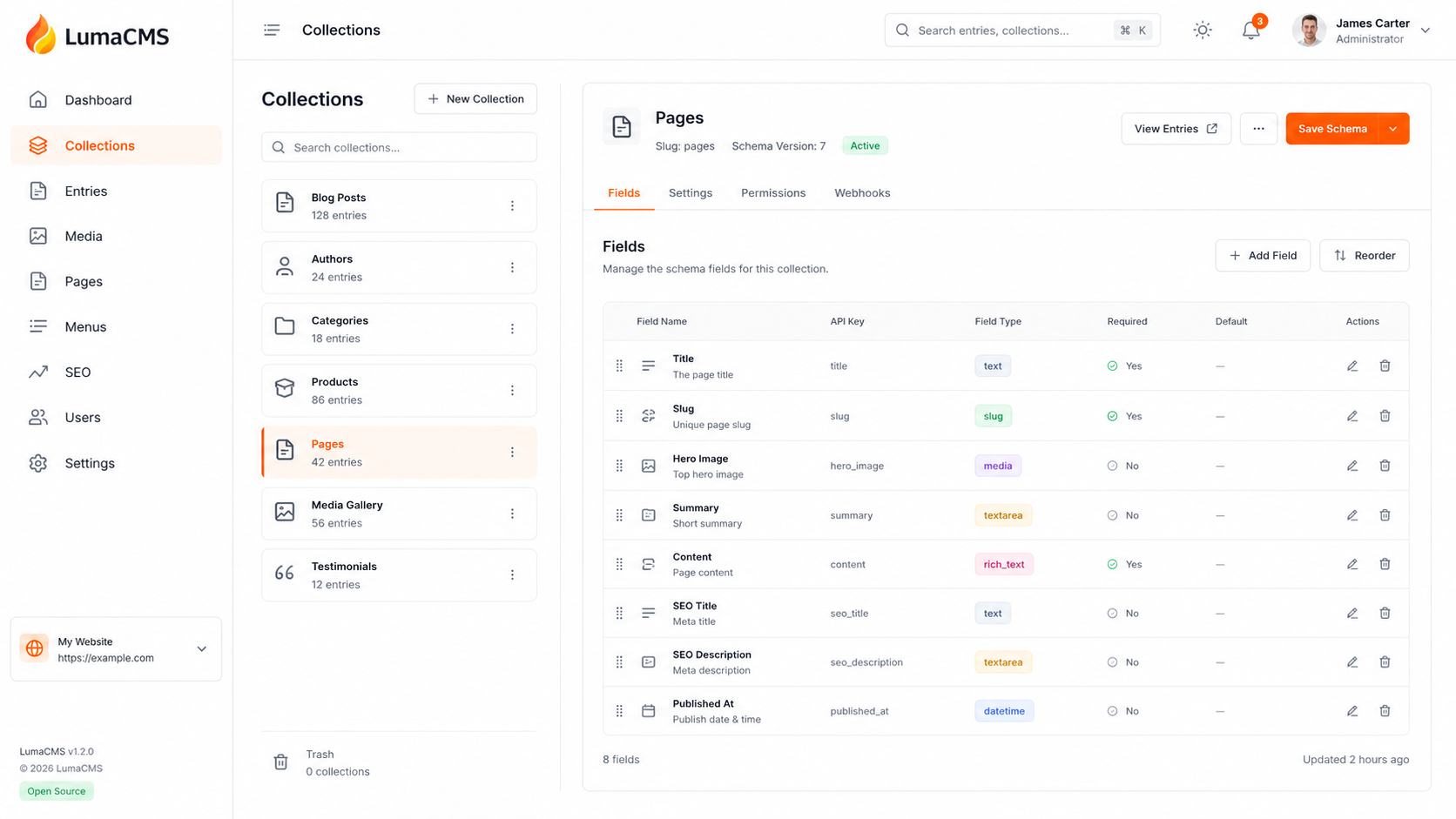Delete the Content field

pyautogui.click(x=1385, y=564)
